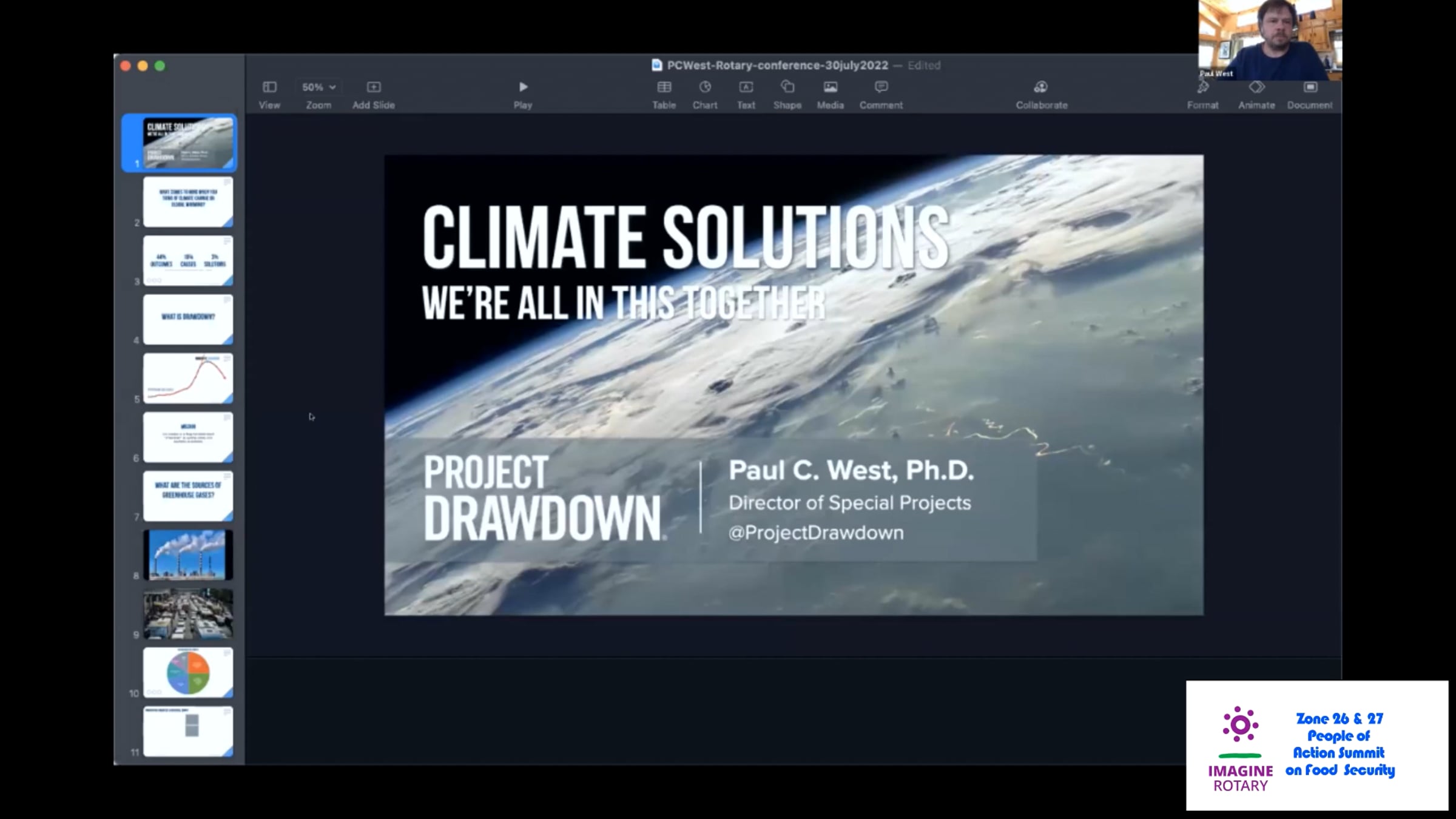Open the Chart toolbar menu

point(705,88)
